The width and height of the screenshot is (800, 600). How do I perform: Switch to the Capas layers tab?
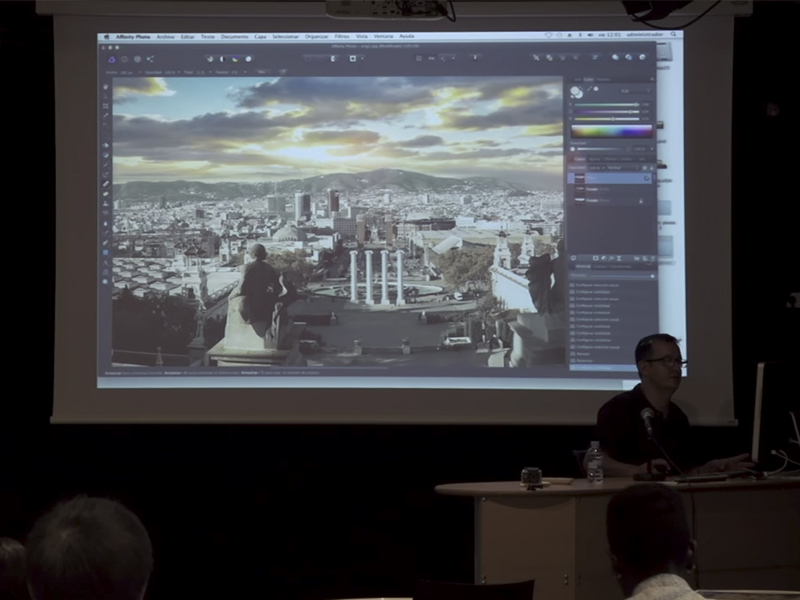[580, 159]
